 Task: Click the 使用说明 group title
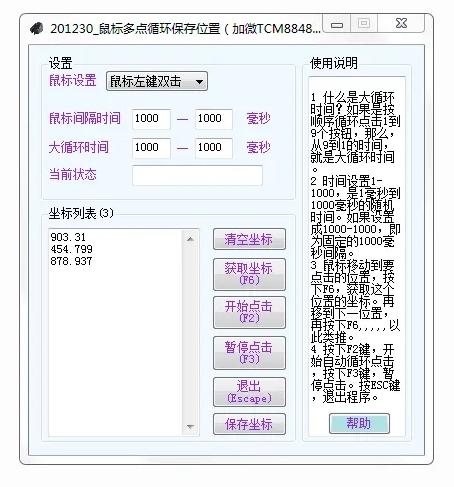(x=334, y=63)
